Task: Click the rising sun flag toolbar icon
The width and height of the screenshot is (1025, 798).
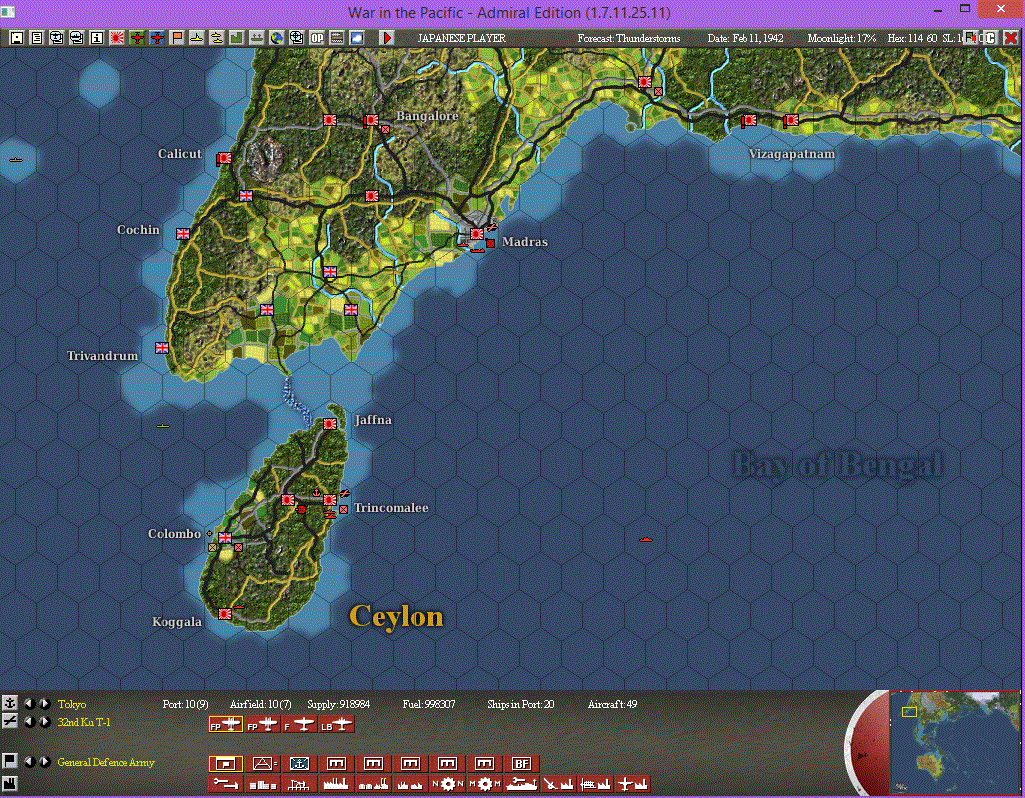Action: point(117,38)
